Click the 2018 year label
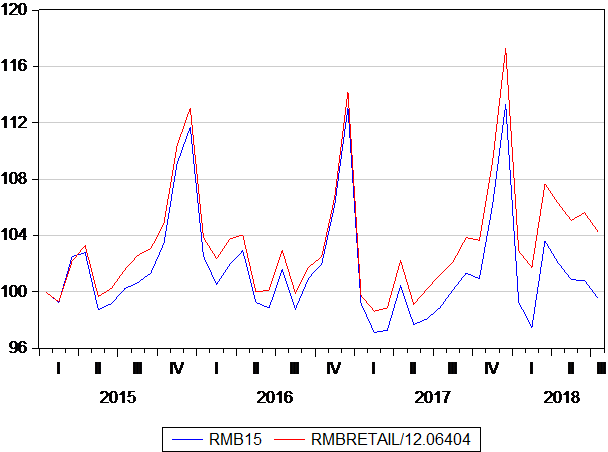The width and height of the screenshot is (608, 452). pos(561,397)
